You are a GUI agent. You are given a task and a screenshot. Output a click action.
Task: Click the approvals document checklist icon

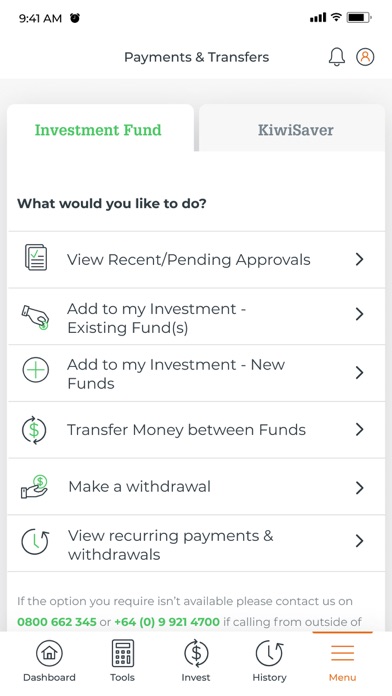click(36, 257)
